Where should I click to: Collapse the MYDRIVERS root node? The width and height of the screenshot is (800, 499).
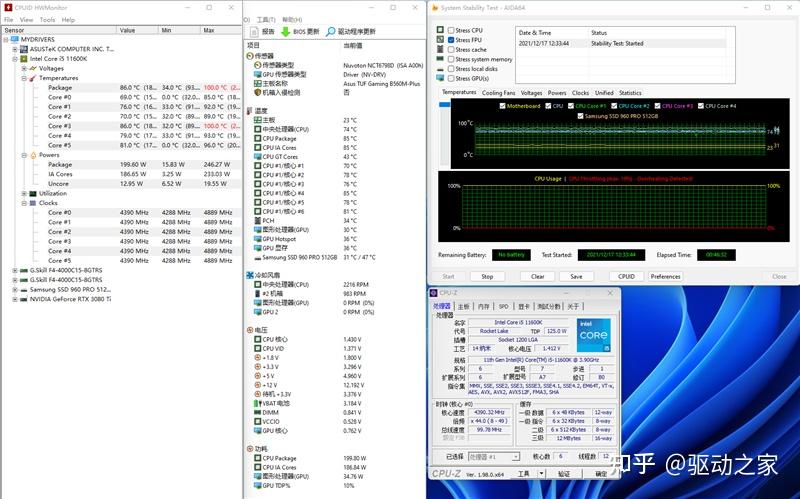[6, 39]
